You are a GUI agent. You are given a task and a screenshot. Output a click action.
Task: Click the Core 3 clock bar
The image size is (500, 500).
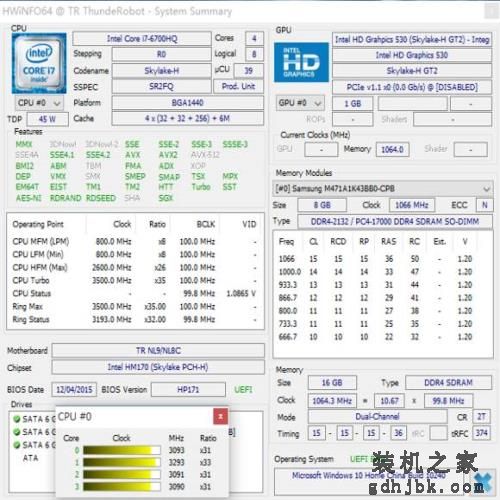coord(122,487)
